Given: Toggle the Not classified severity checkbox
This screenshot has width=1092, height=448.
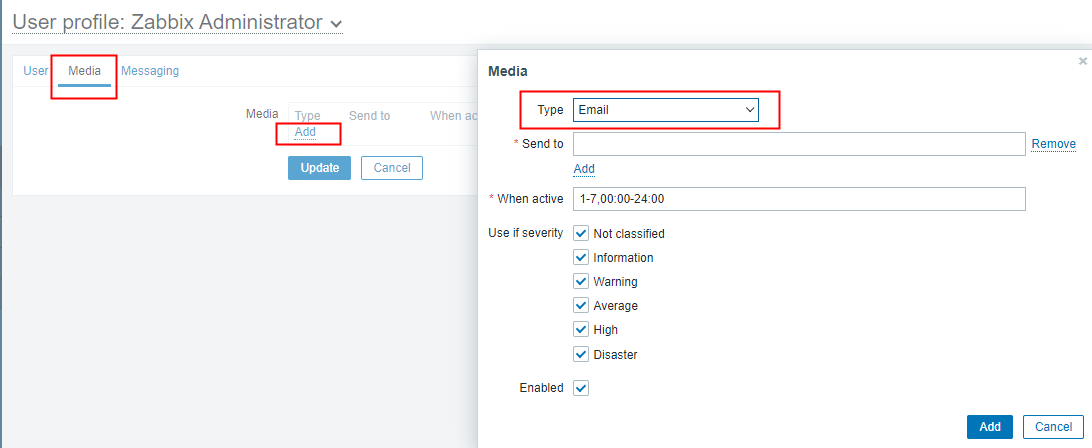Looking at the screenshot, I should tap(581, 233).
